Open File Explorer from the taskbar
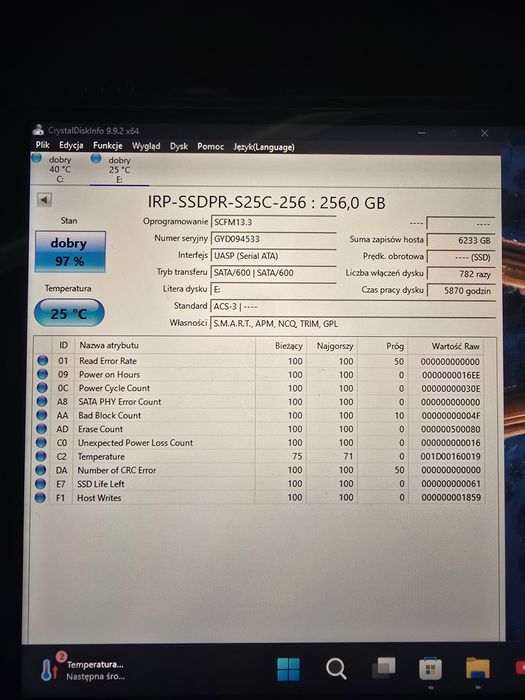Screen dimensions: 525x700 pos(478,668)
